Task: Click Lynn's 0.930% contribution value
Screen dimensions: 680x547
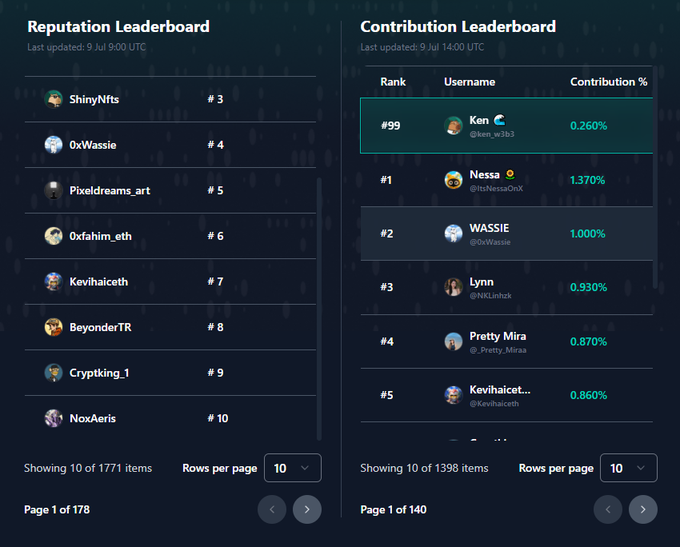Action: 588,287
